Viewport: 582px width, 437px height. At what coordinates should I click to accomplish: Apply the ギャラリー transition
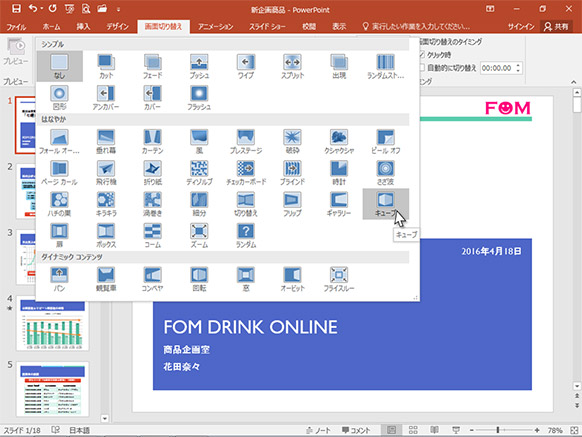tap(339, 204)
